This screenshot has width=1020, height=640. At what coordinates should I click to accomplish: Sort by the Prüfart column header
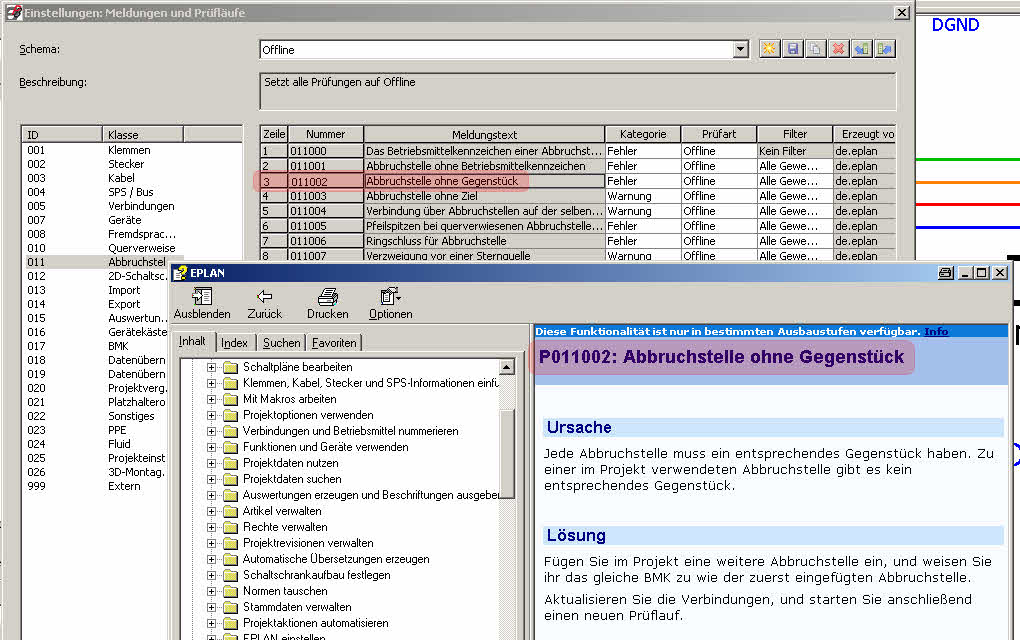[x=719, y=134]
